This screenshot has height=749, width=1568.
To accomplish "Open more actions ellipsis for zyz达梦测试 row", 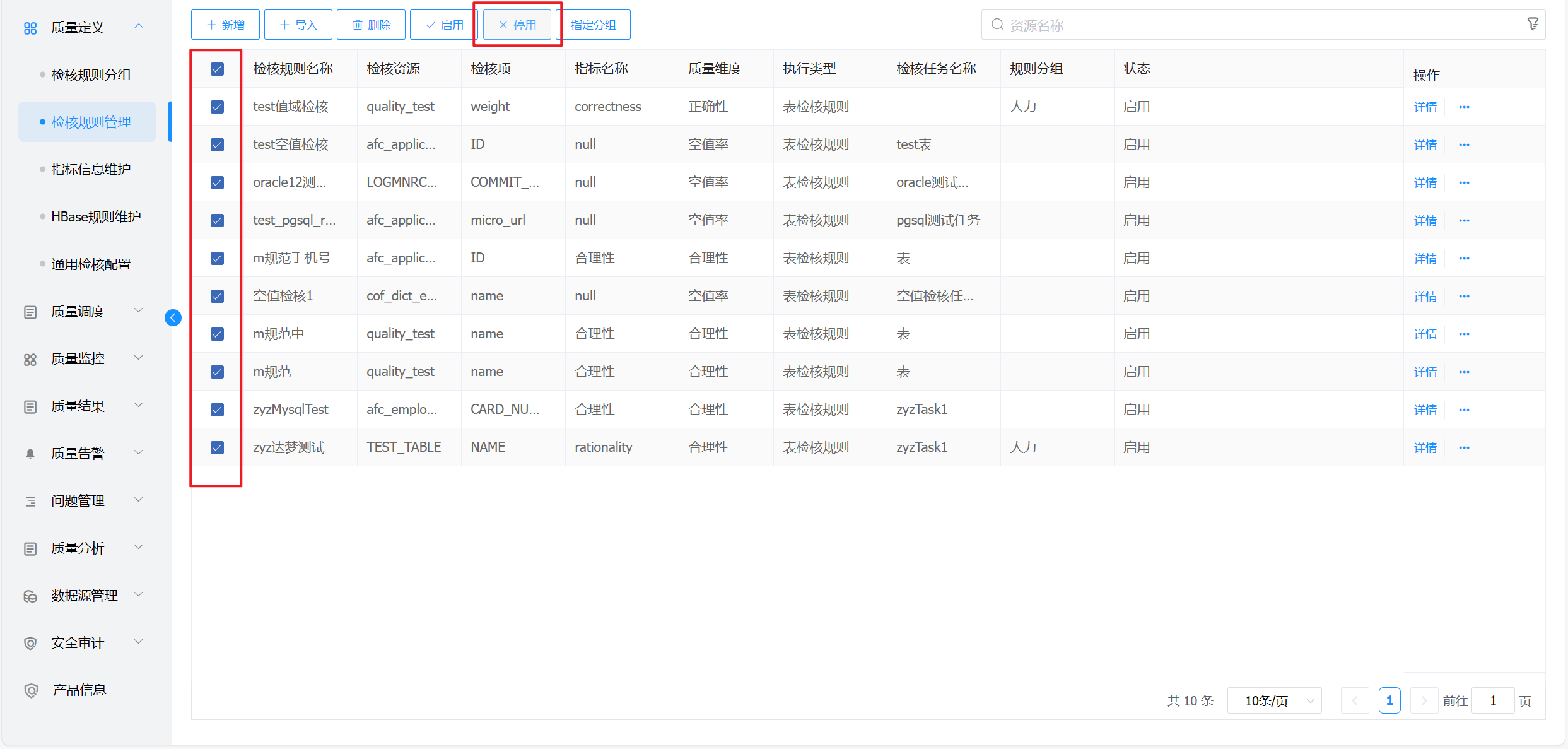I will (x=1464, y=447).
